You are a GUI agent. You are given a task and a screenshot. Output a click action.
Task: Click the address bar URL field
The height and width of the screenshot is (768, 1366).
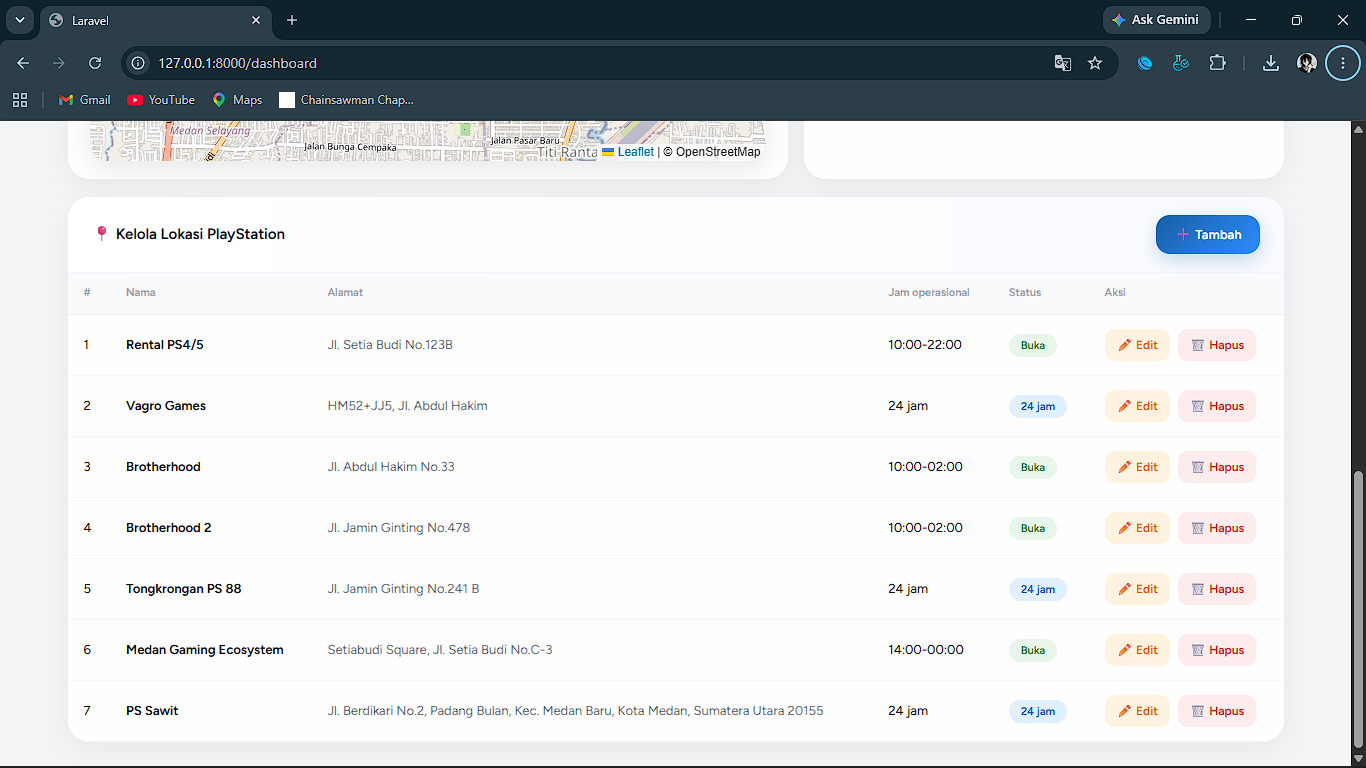coord(600,63)
